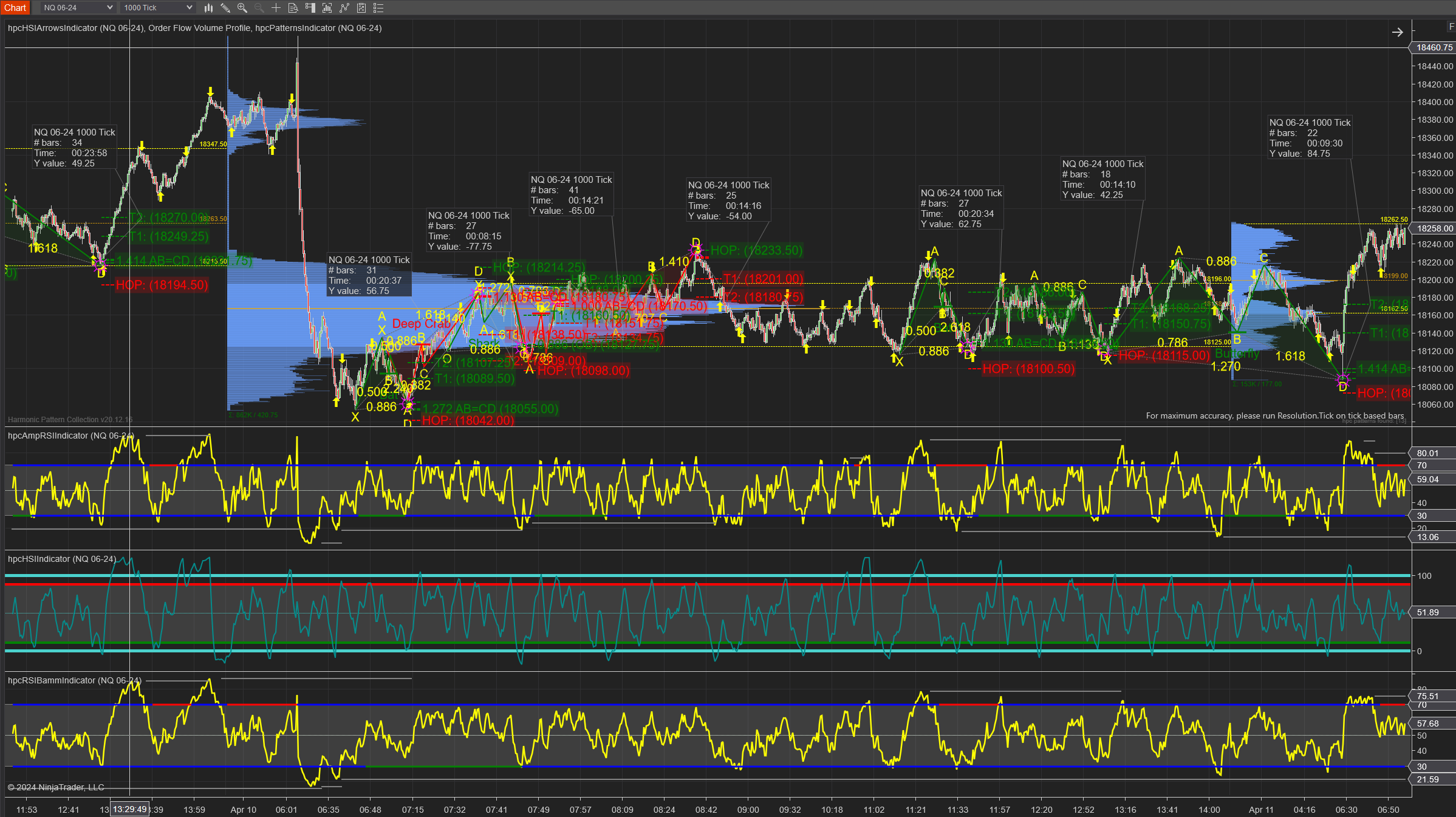
Task: Open the Drawing Tools pencil menu
Action: [225, 8]
